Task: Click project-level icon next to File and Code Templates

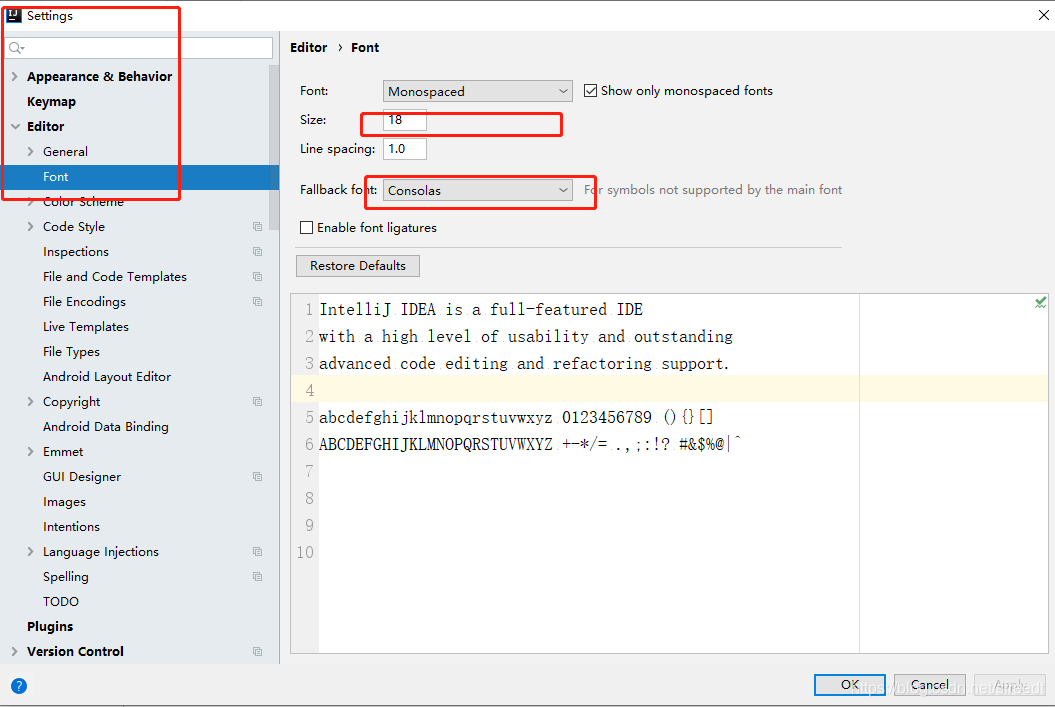Action: 257,276
